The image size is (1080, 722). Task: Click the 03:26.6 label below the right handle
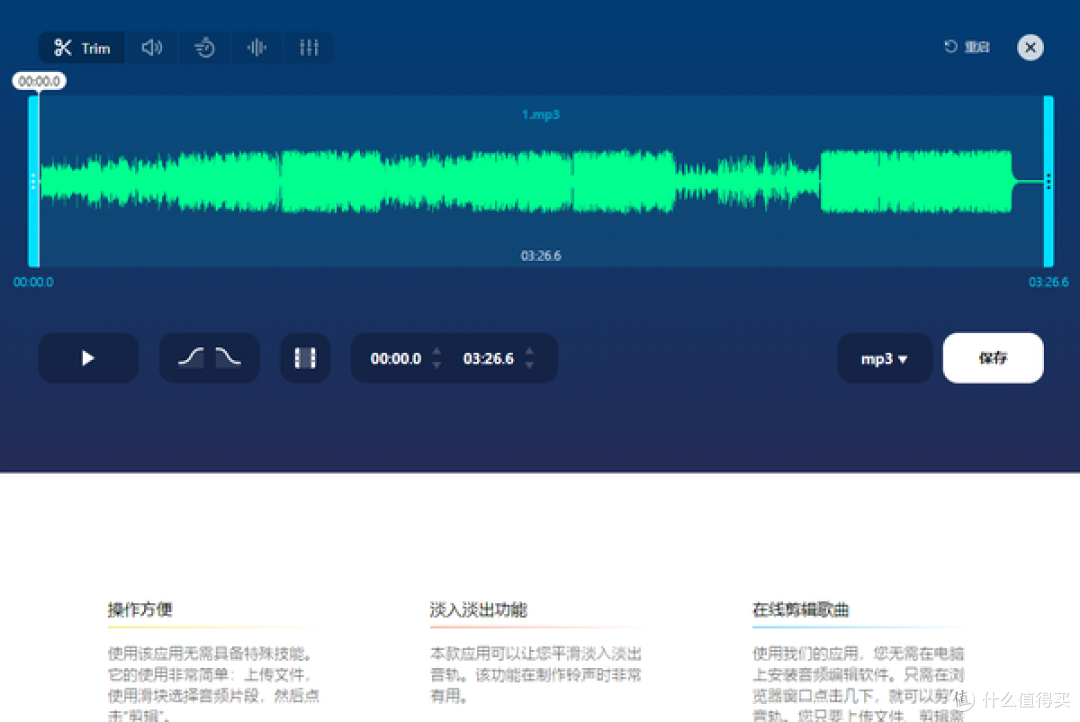tap(1048, 282)
